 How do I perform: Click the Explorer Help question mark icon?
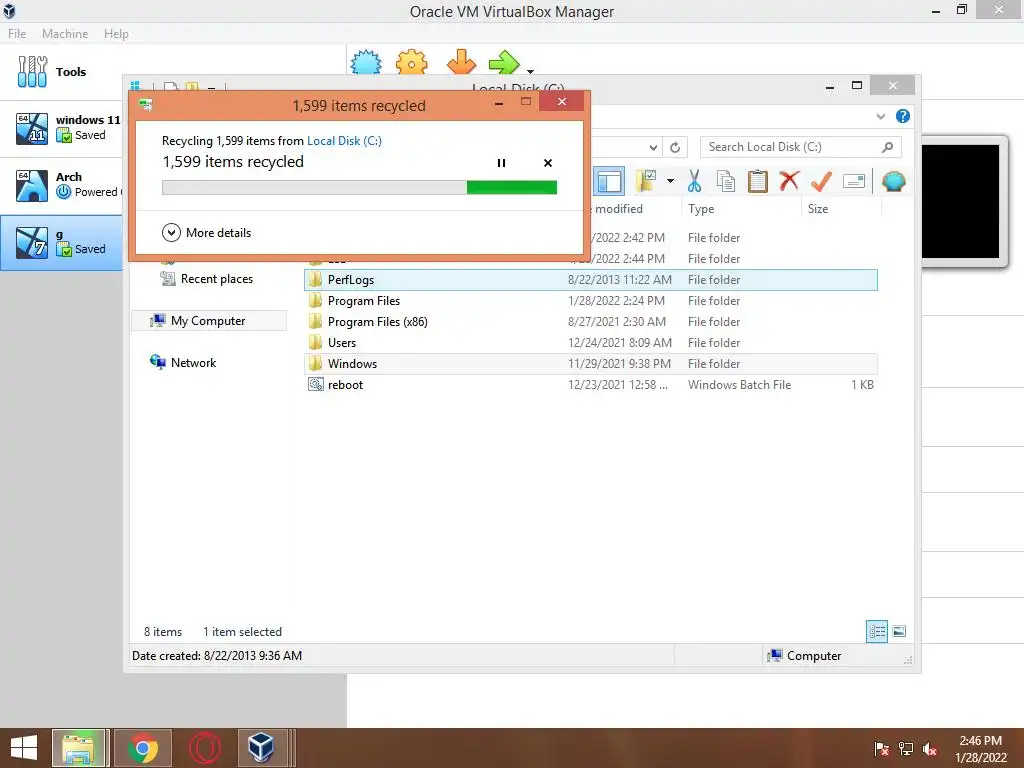[903, 116]
